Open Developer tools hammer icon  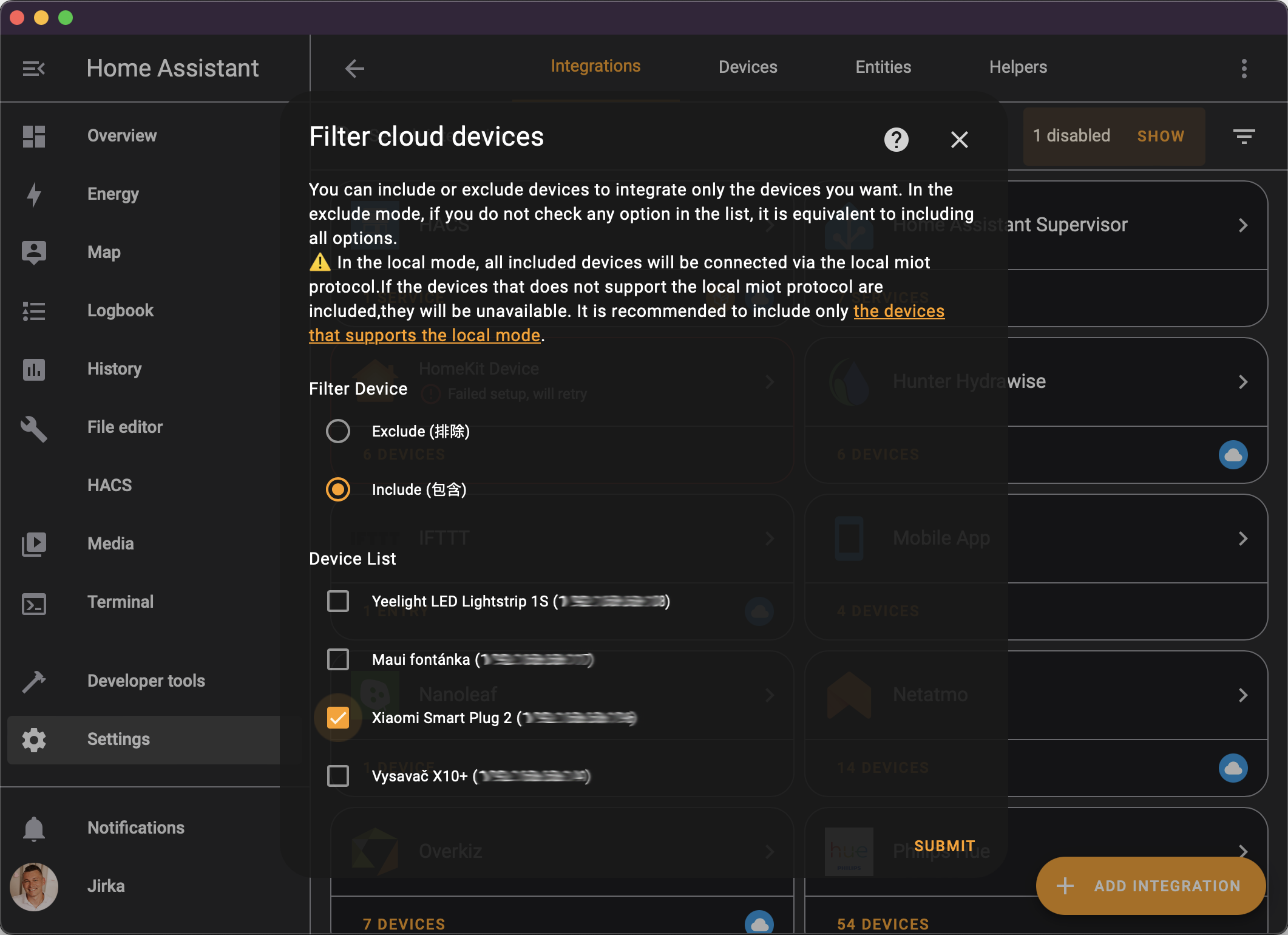34,681
